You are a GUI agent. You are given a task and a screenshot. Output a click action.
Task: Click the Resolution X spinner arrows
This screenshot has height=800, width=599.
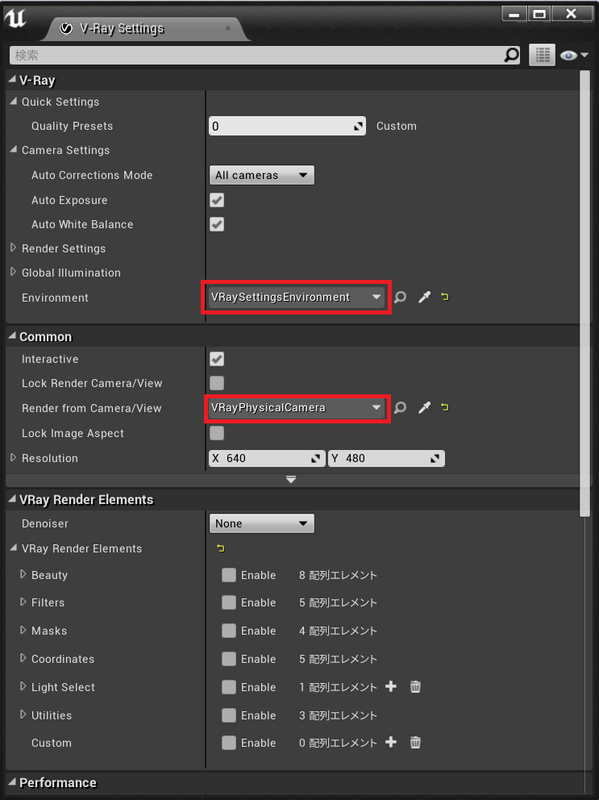coord(316,458)
